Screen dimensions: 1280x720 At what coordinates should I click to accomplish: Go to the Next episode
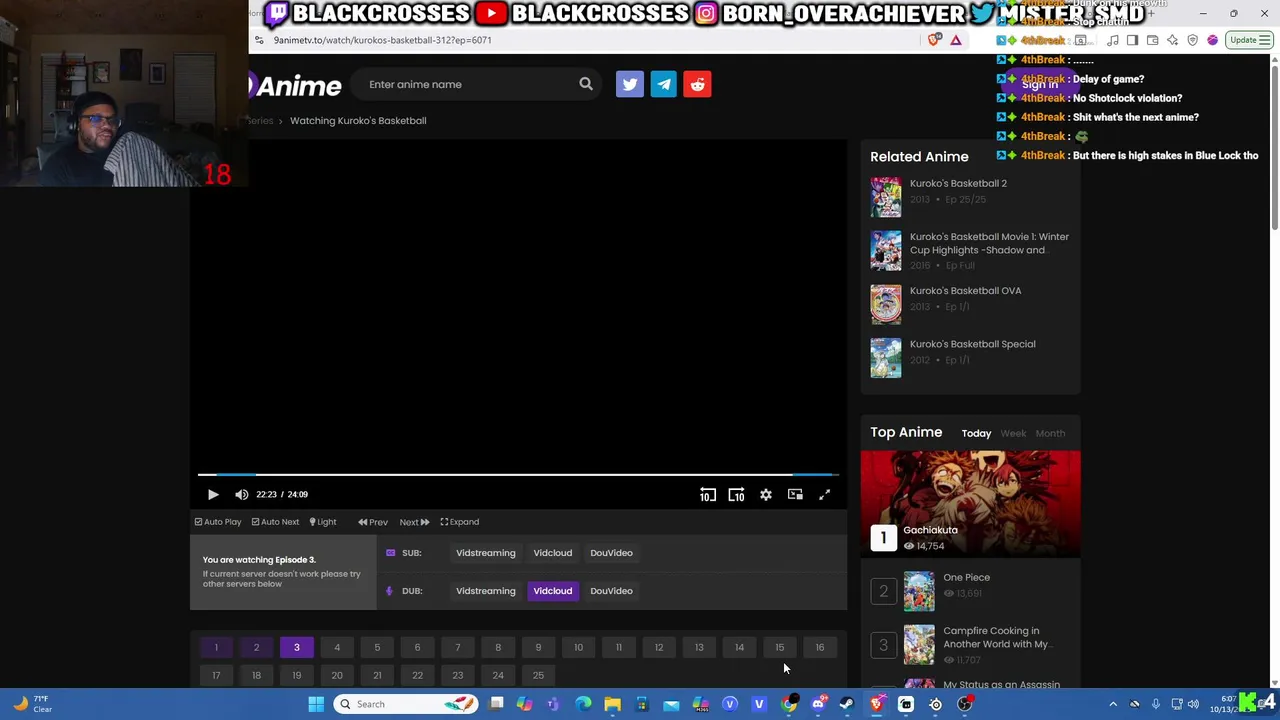point(414,522)
